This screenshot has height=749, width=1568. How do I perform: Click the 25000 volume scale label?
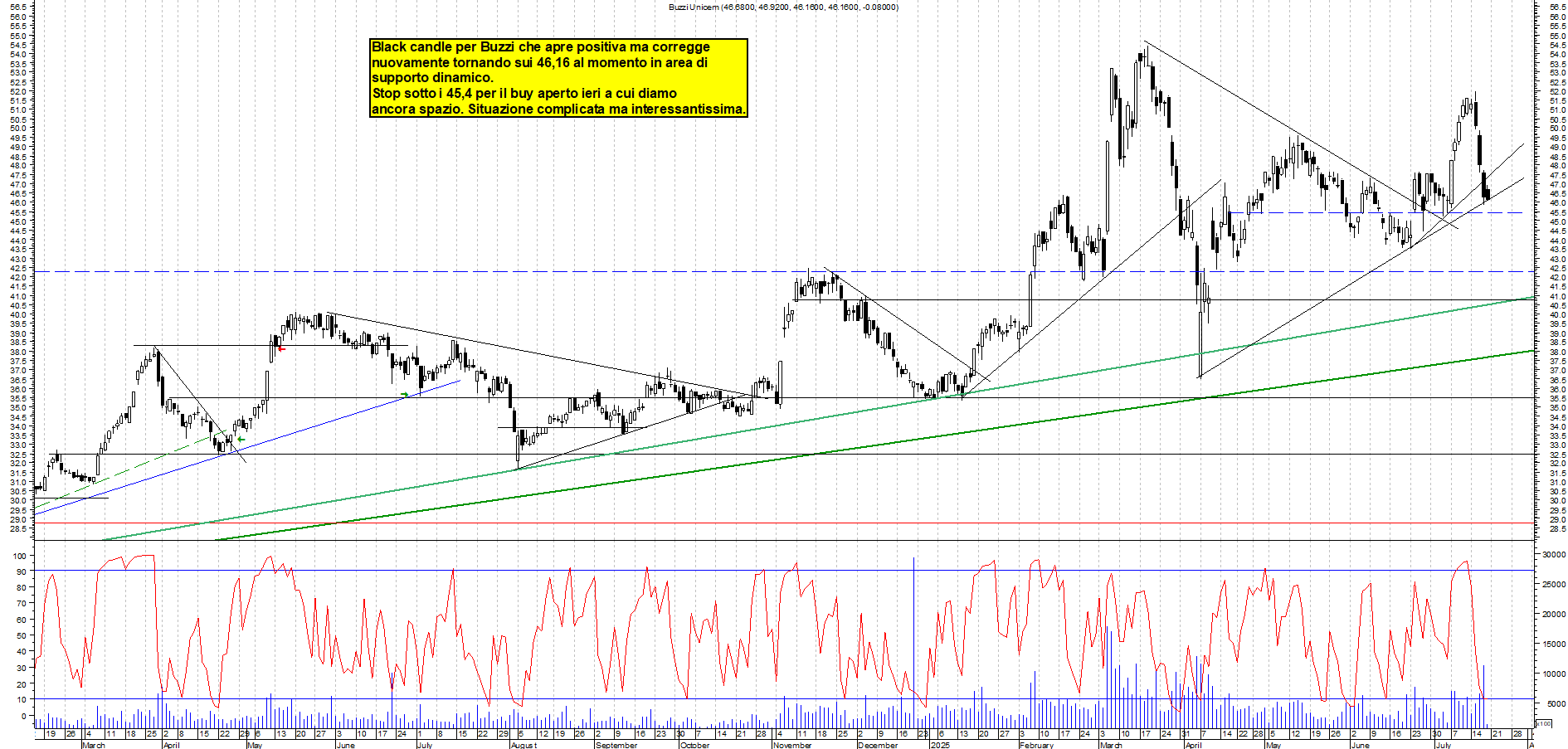pyautogui.click(x=1554, y=585)
